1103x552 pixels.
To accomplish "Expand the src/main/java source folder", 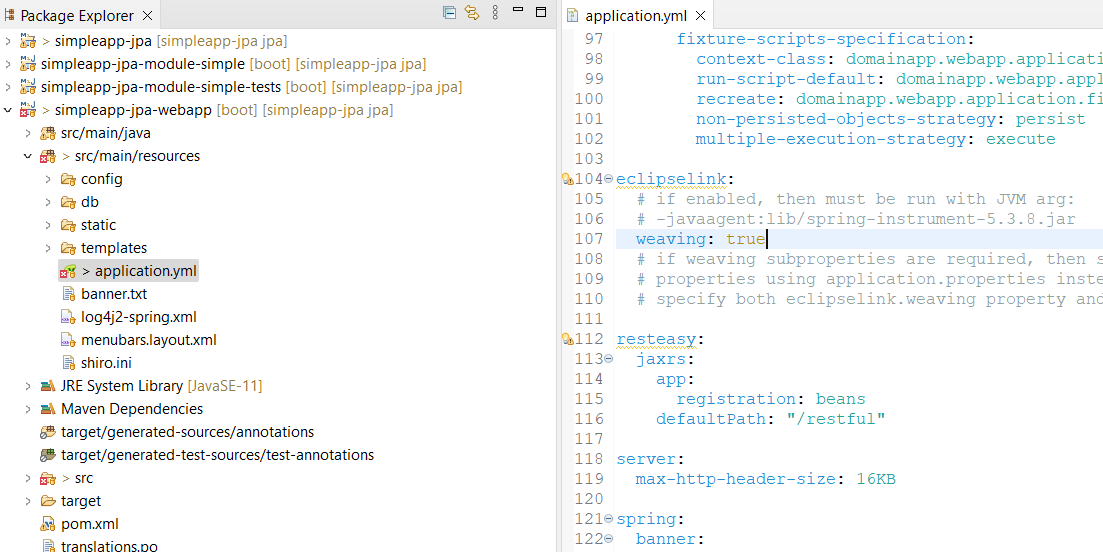I will 28,133.
